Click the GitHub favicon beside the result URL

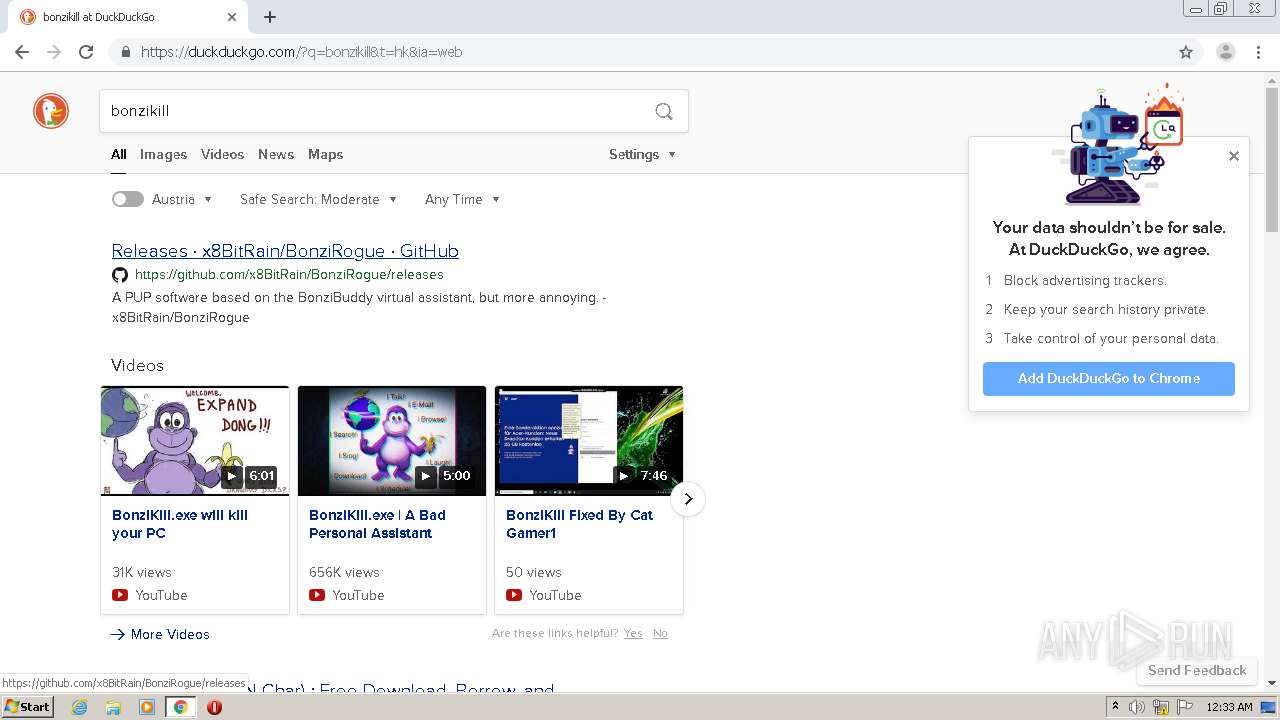tap(120, 274)
